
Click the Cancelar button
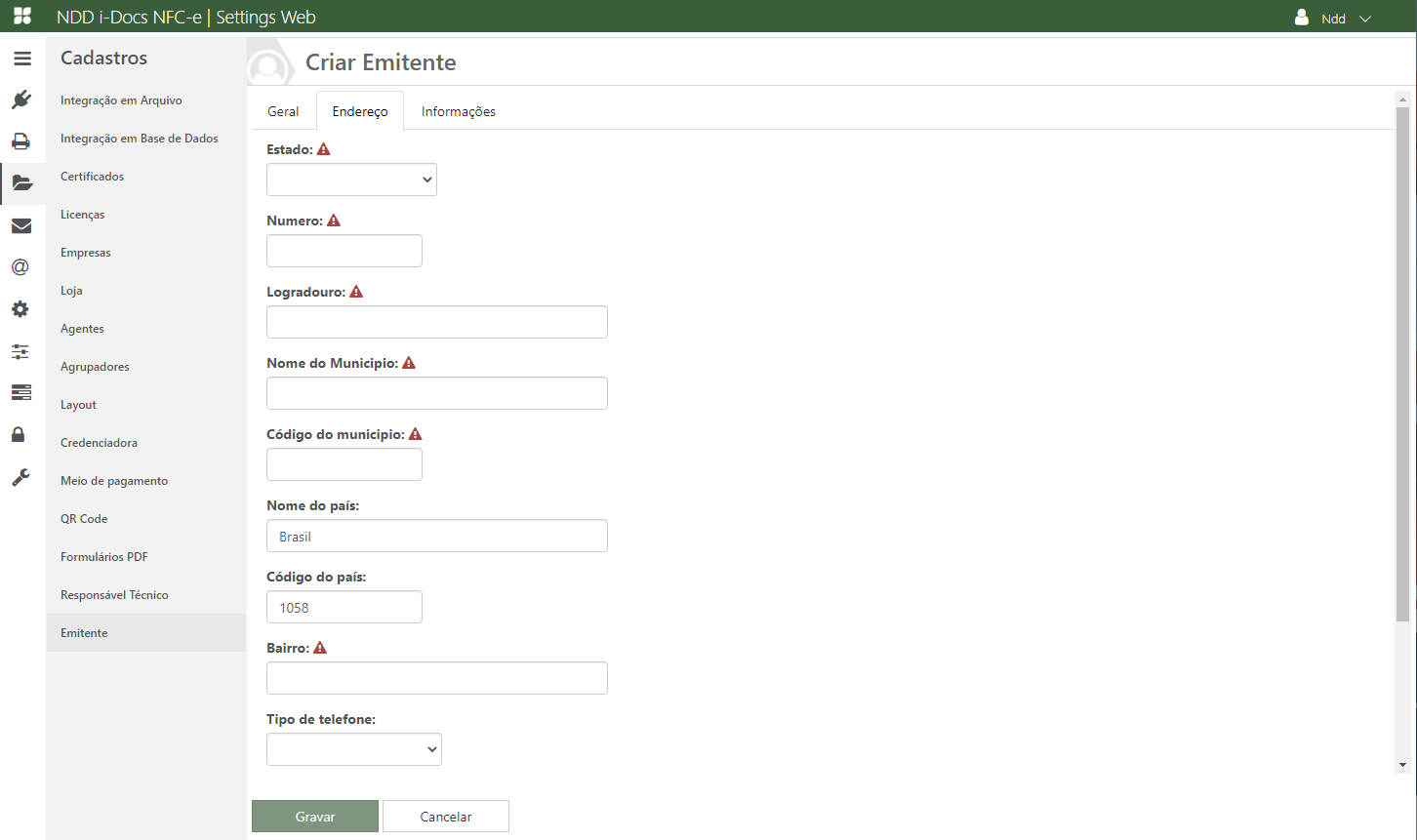coord(446,817)
